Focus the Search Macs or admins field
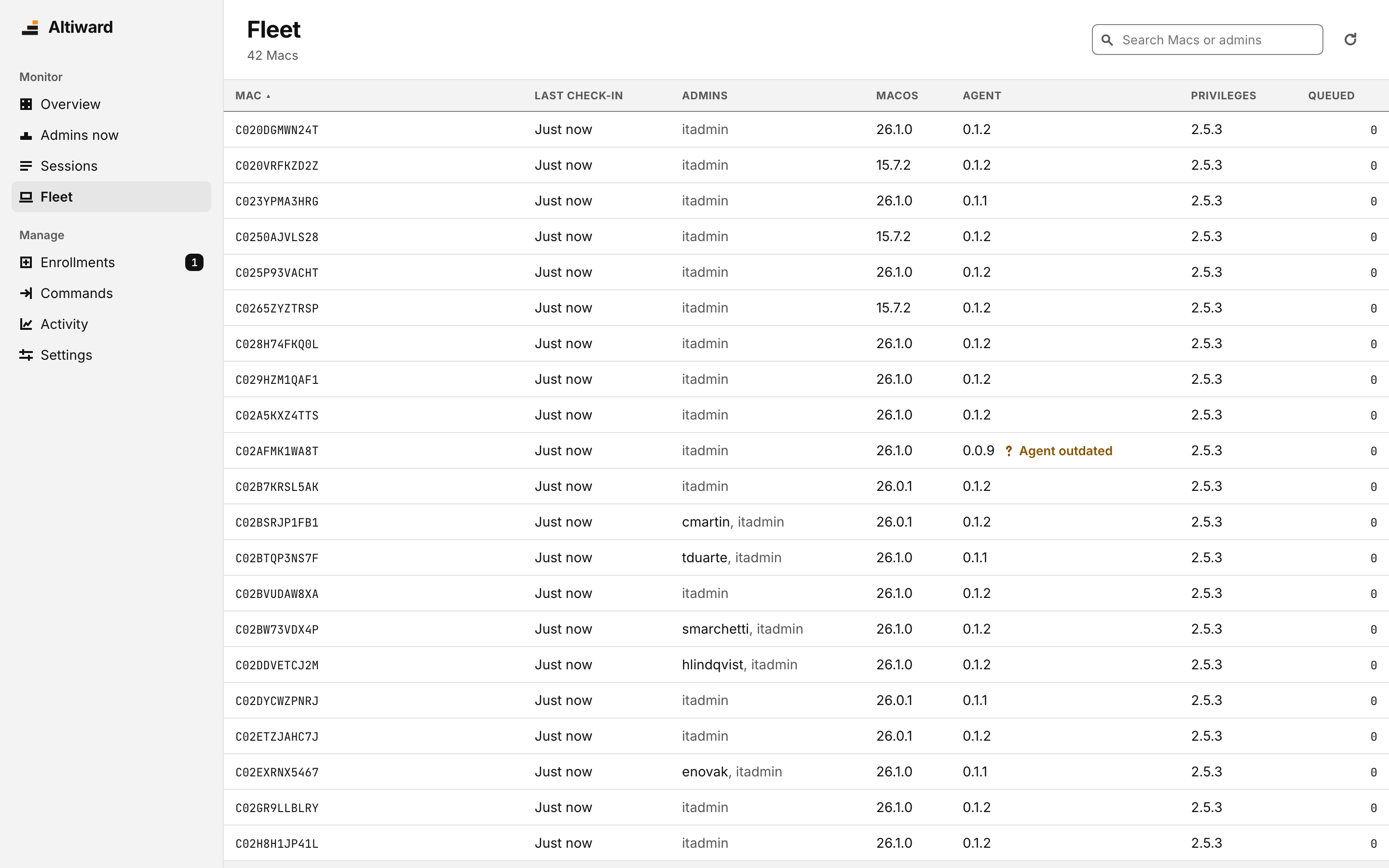Image resolution: width=1389 pixels, height=868 pixels. 1207,40
